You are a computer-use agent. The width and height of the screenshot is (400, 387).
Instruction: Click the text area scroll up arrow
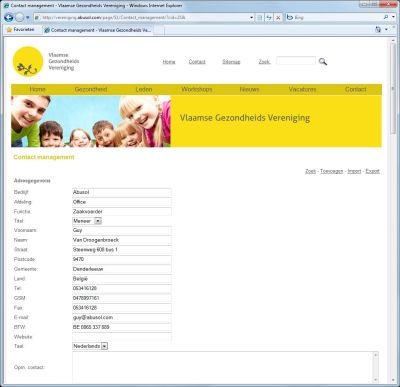point(376,355)
